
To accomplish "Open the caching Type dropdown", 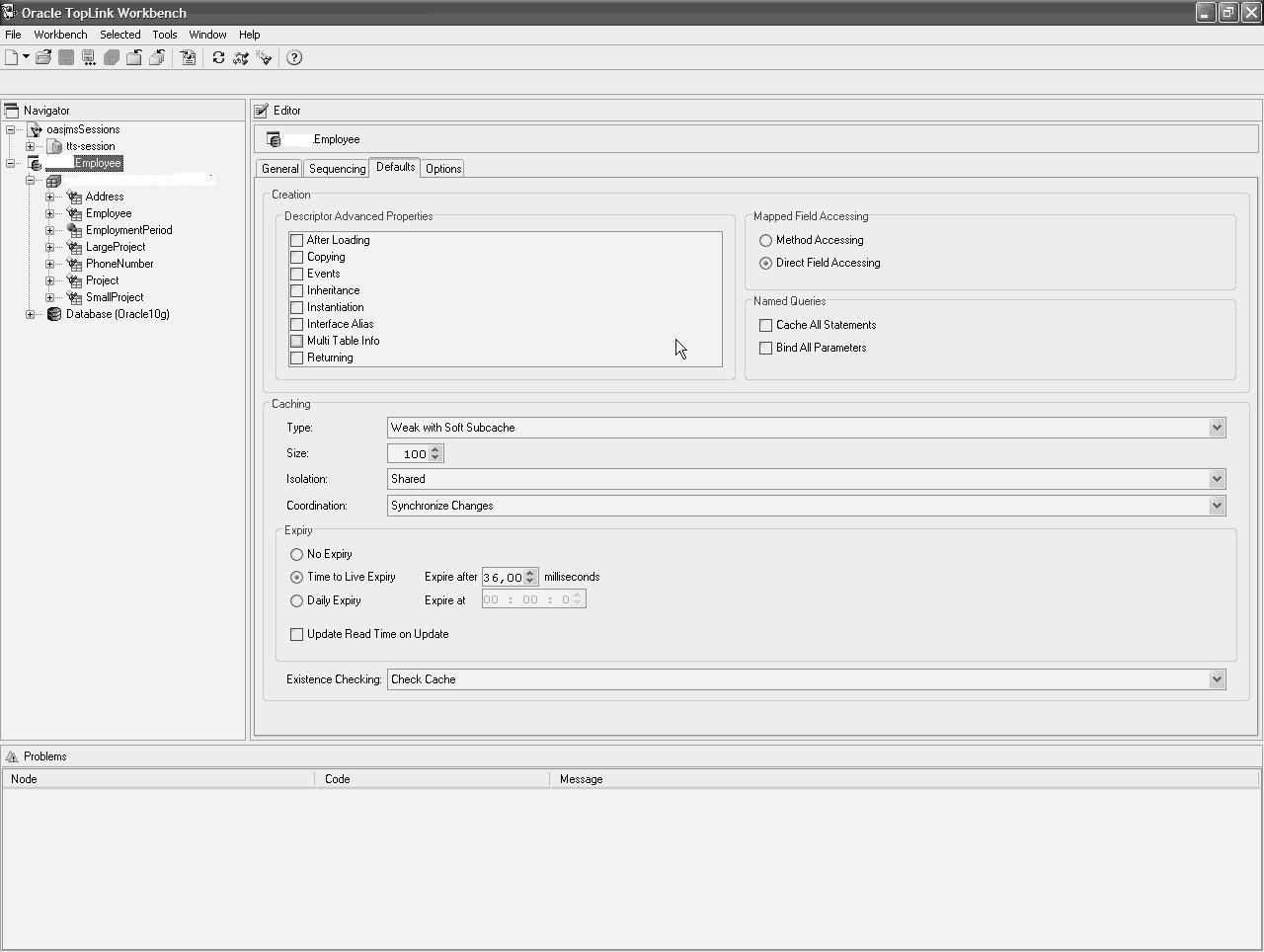I will pos(1217,428).
